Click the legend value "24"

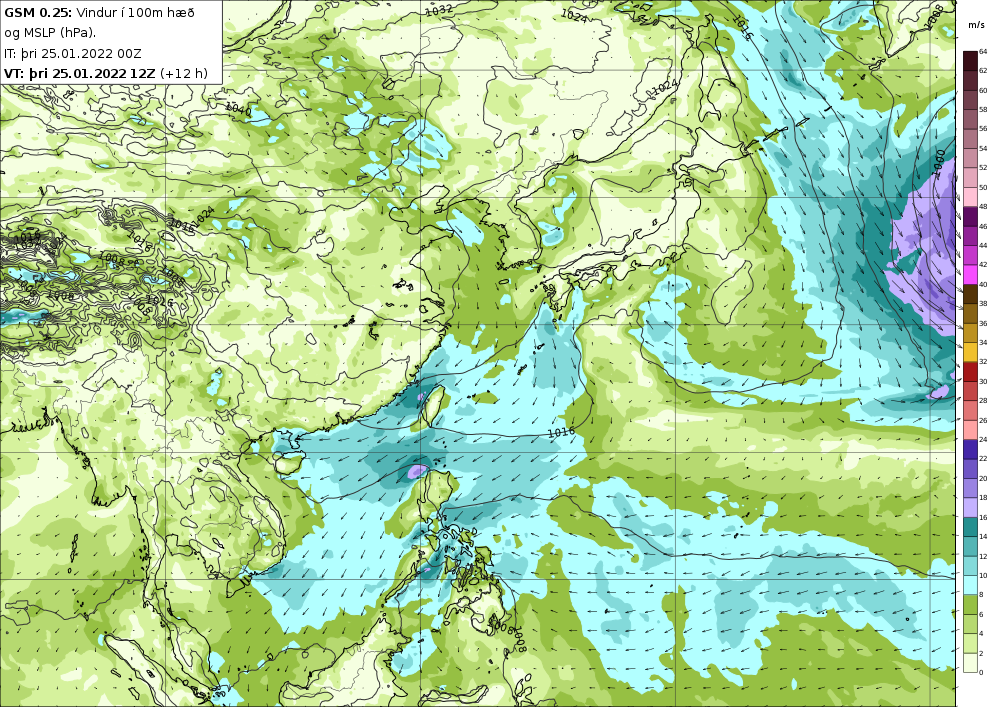pos(983,439)
